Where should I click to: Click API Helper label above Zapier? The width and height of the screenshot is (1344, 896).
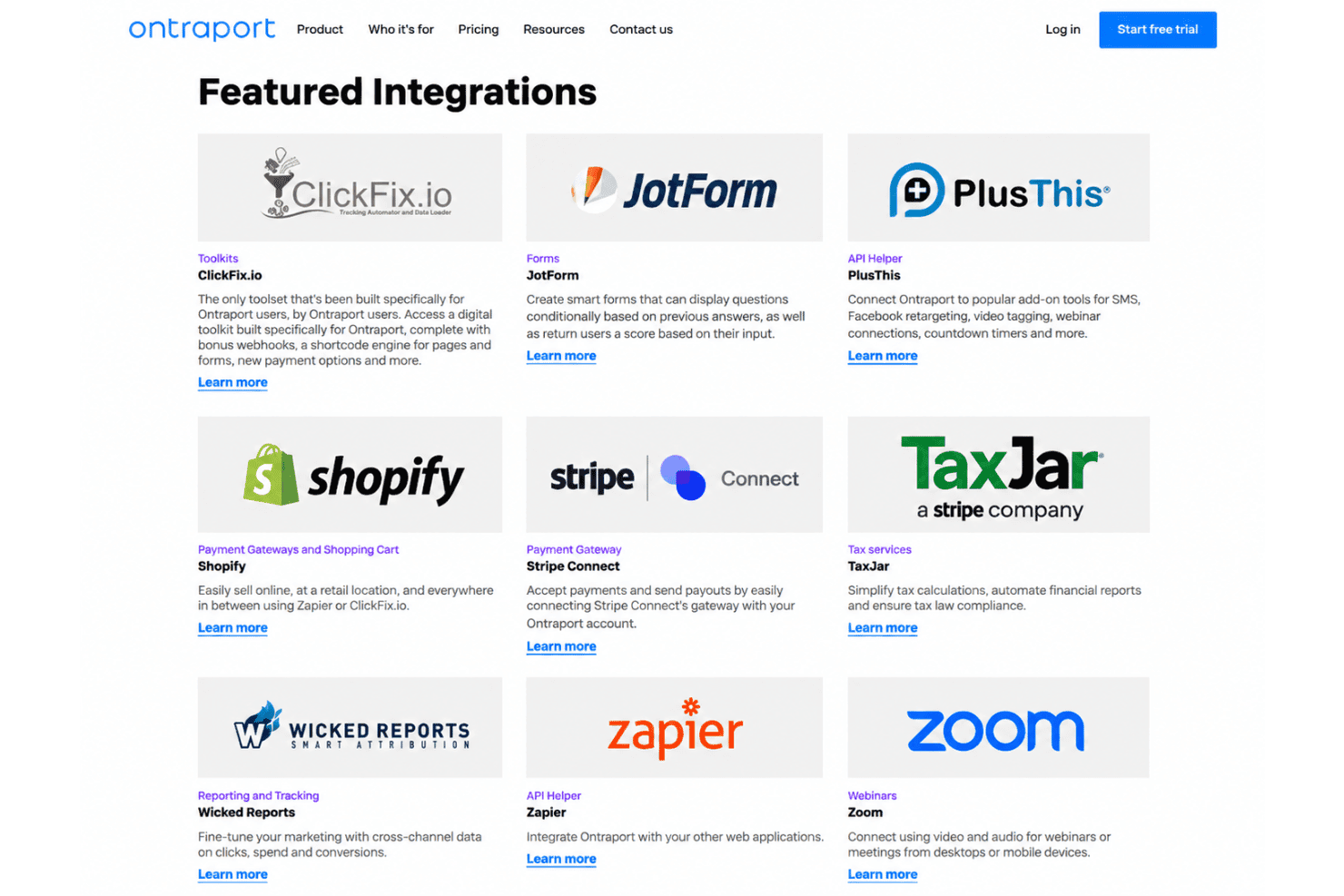click(553, 795)
